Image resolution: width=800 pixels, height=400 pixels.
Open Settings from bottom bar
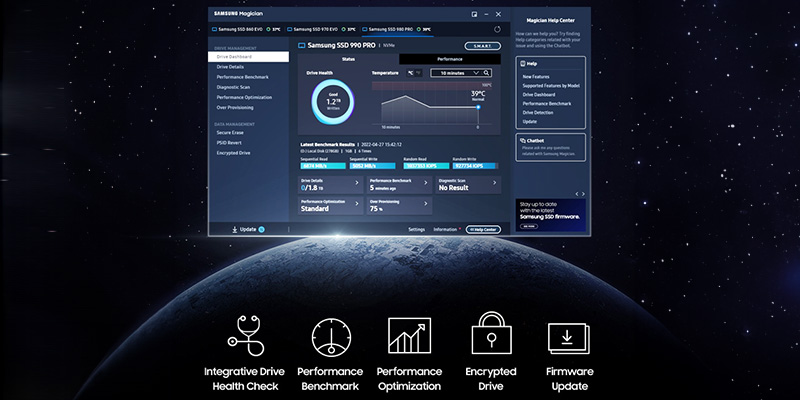tap(416, 230)
